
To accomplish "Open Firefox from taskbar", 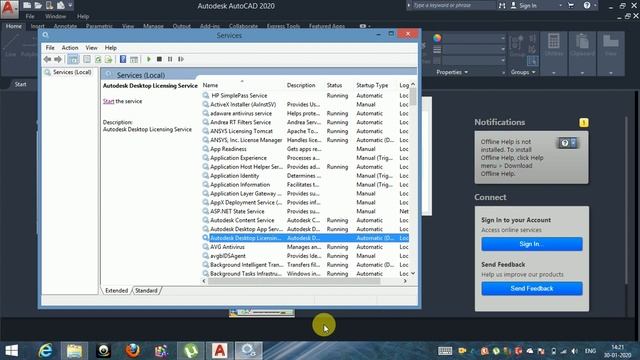I will tap(132, 351).
